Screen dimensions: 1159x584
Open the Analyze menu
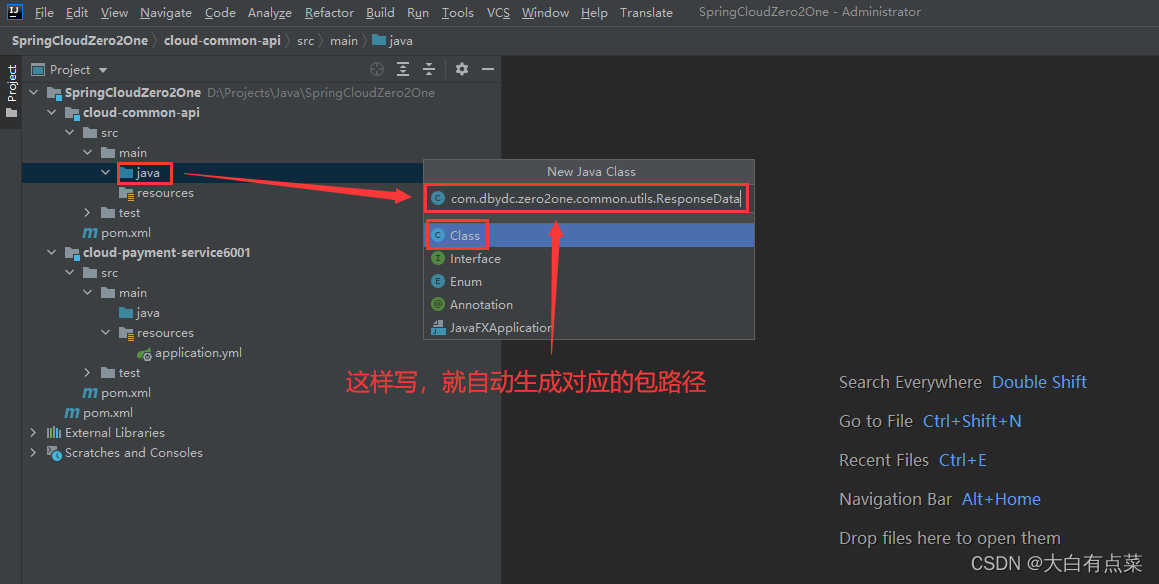(270, 13)
